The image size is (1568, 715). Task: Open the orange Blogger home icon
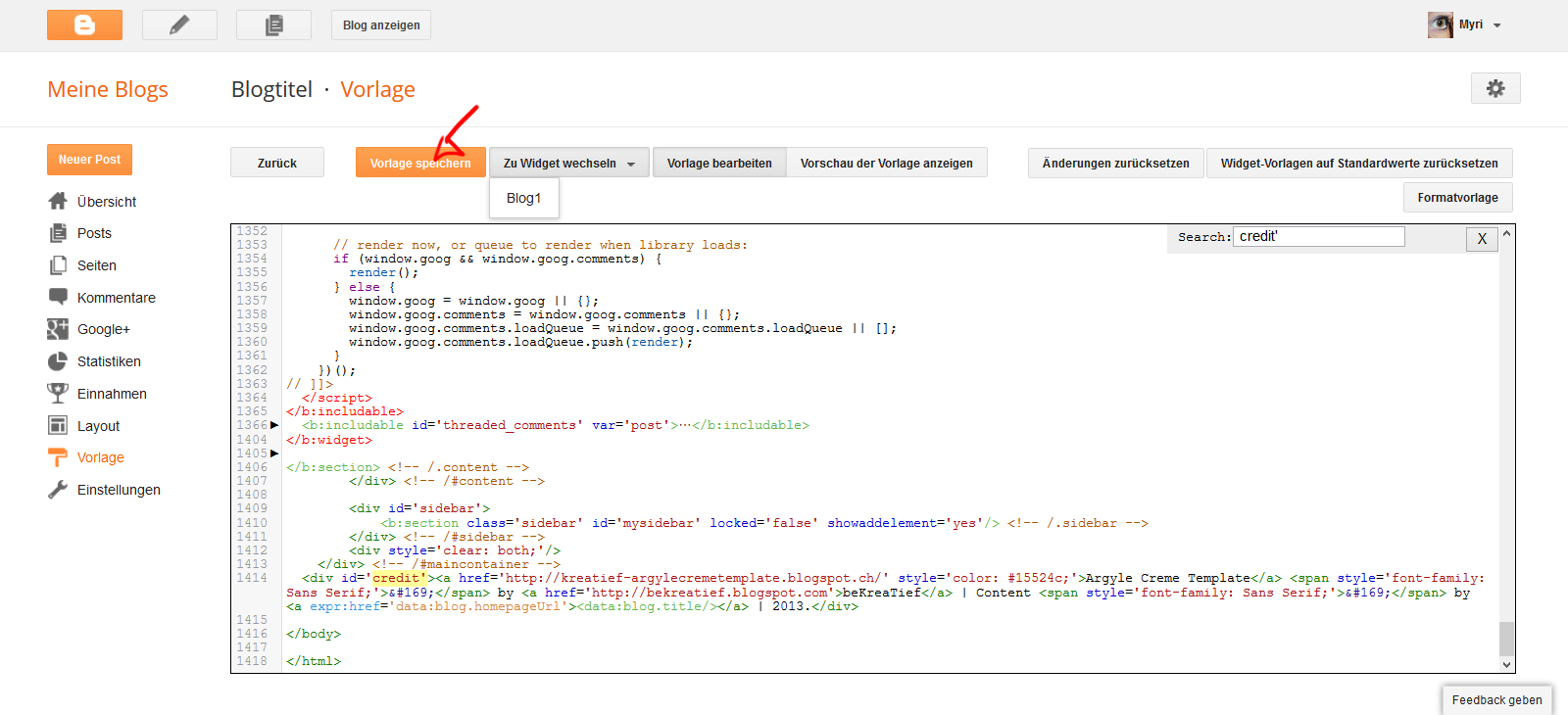(84, 24)
